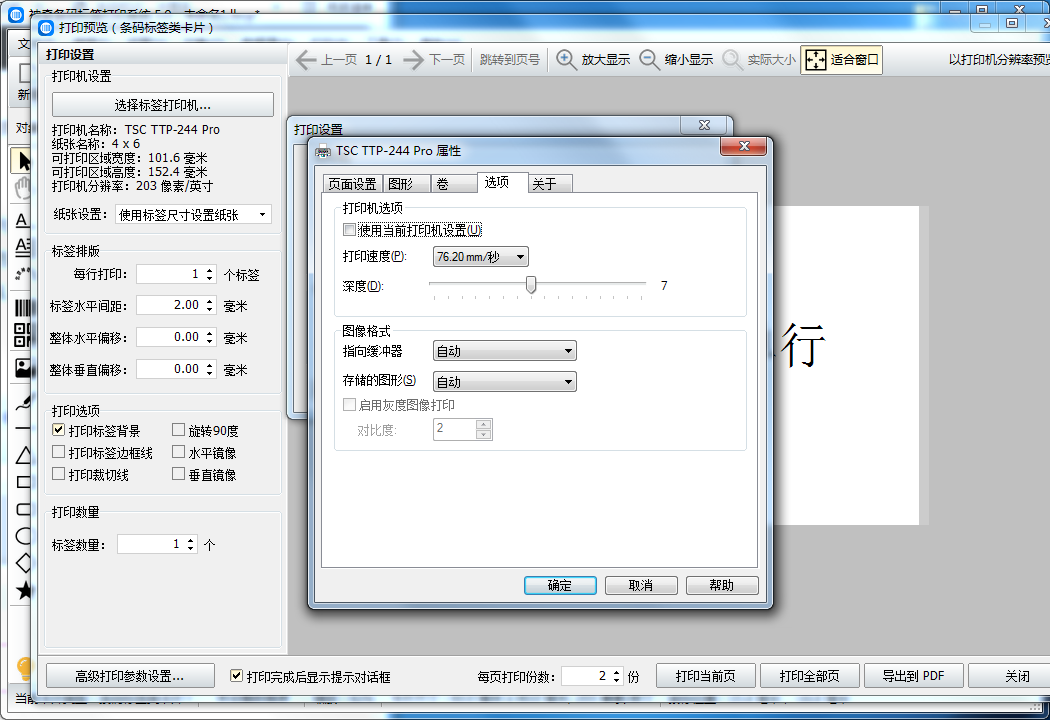Go to previous page with left arrow
The height and width of the screenshot is (720, 1050).
(x=307, y=60)
